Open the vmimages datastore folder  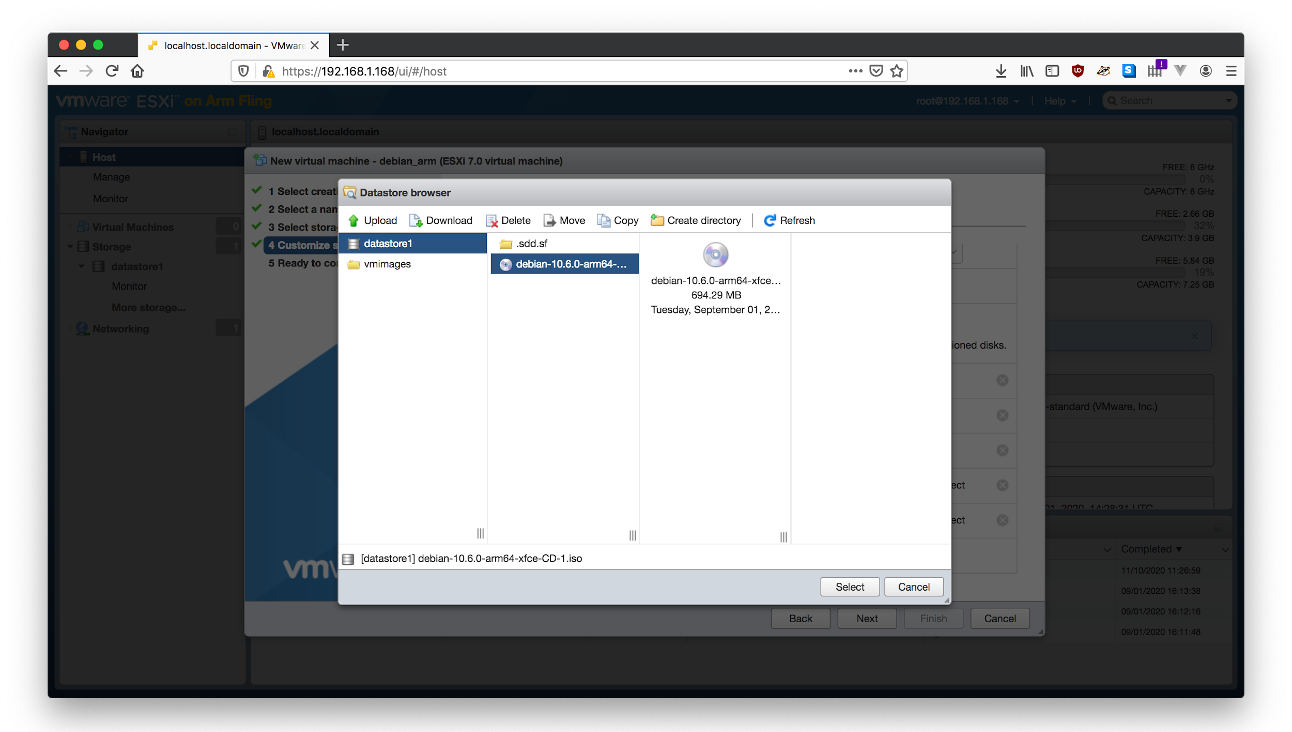(x=413, y=264)
